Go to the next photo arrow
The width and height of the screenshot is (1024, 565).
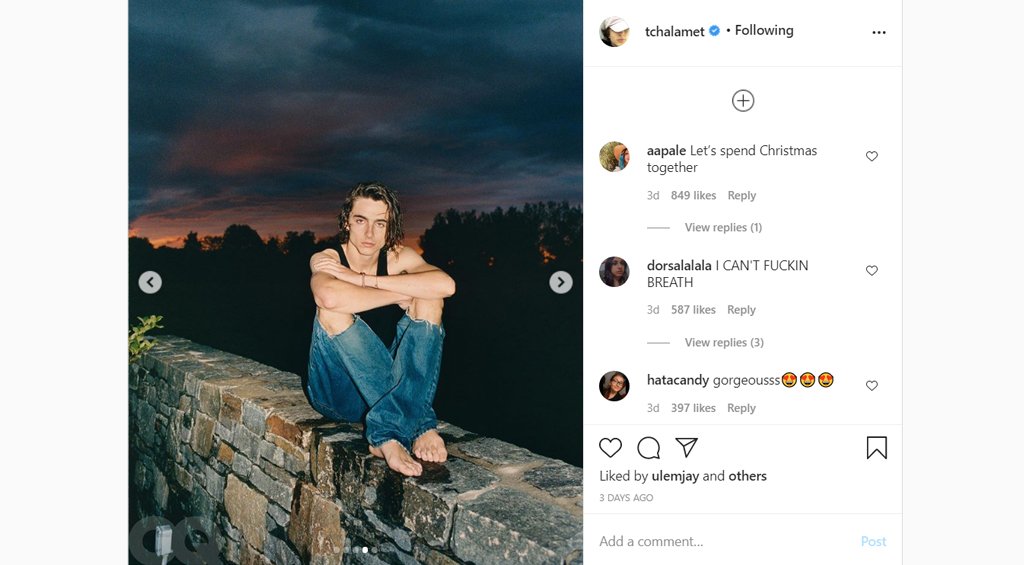pyautogui.click(x=561, y=282)
